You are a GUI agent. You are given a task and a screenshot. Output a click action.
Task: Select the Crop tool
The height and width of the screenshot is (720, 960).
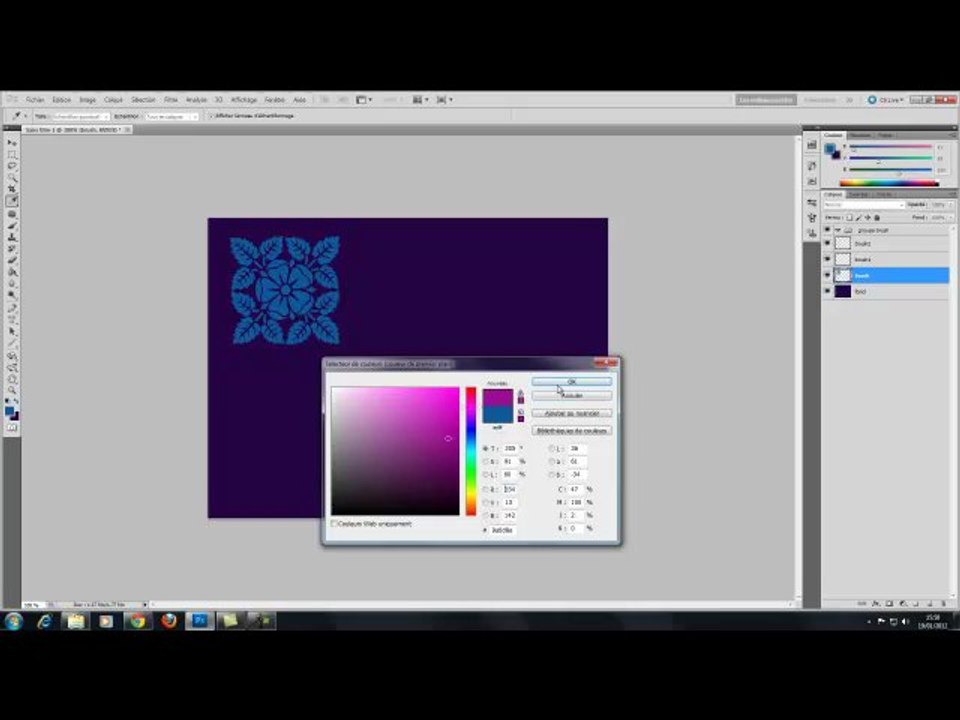[x=12, y=189]
